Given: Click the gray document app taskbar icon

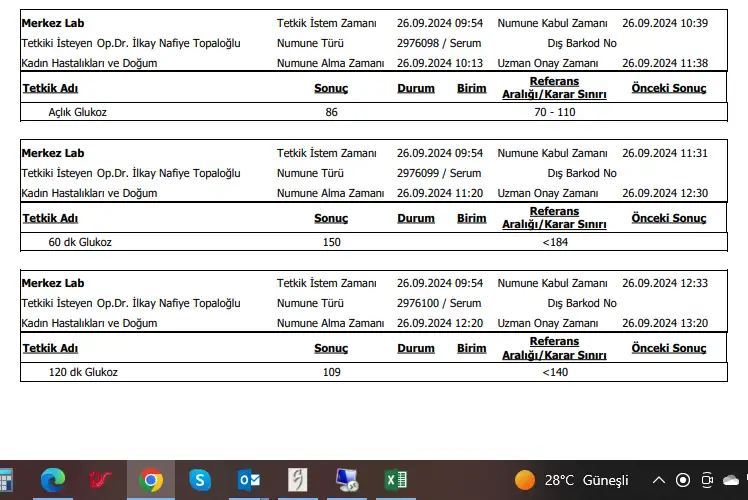Looking at the screenshot, I should (x=298, y=481).
